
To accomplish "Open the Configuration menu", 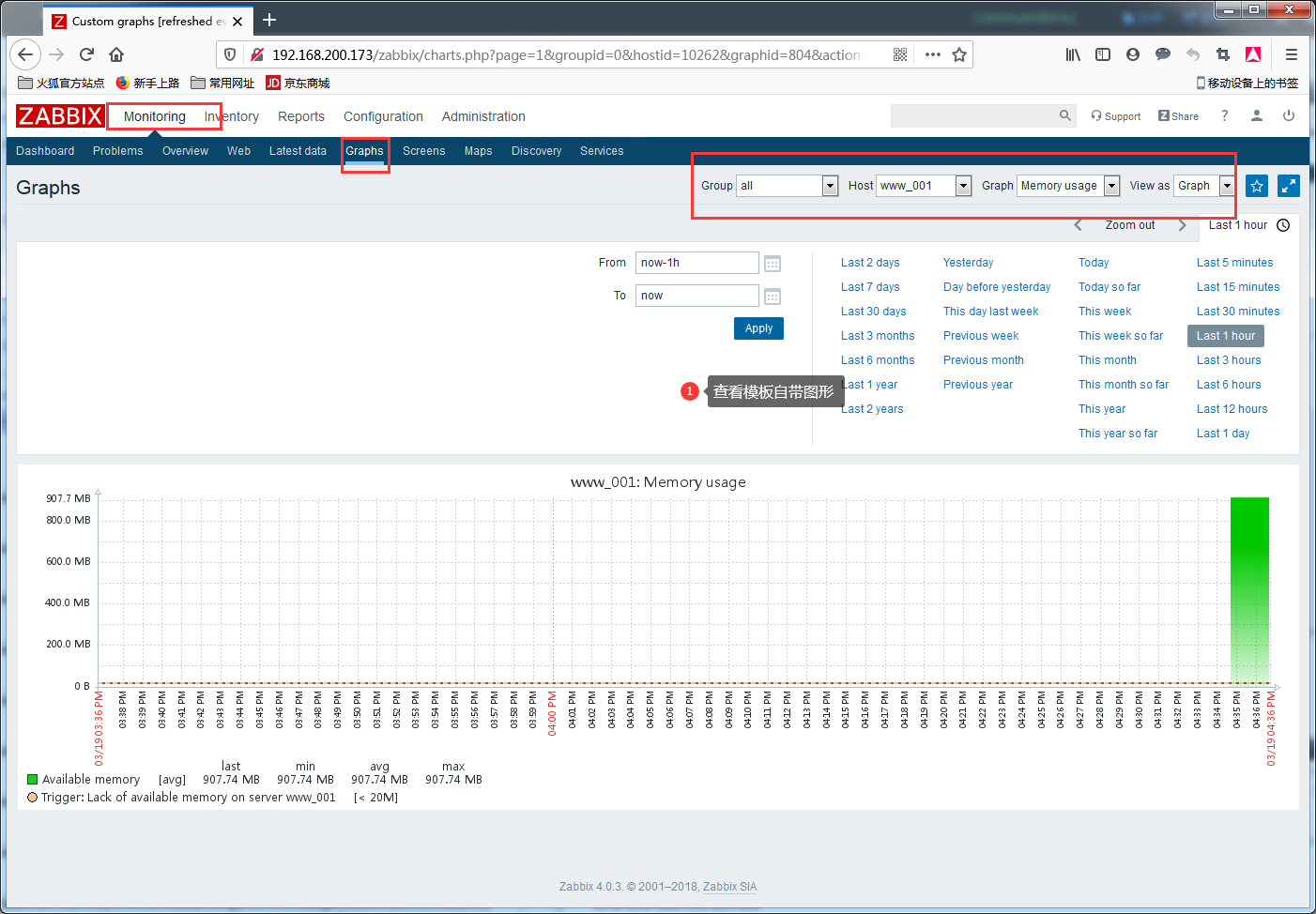I will (383, 116).
